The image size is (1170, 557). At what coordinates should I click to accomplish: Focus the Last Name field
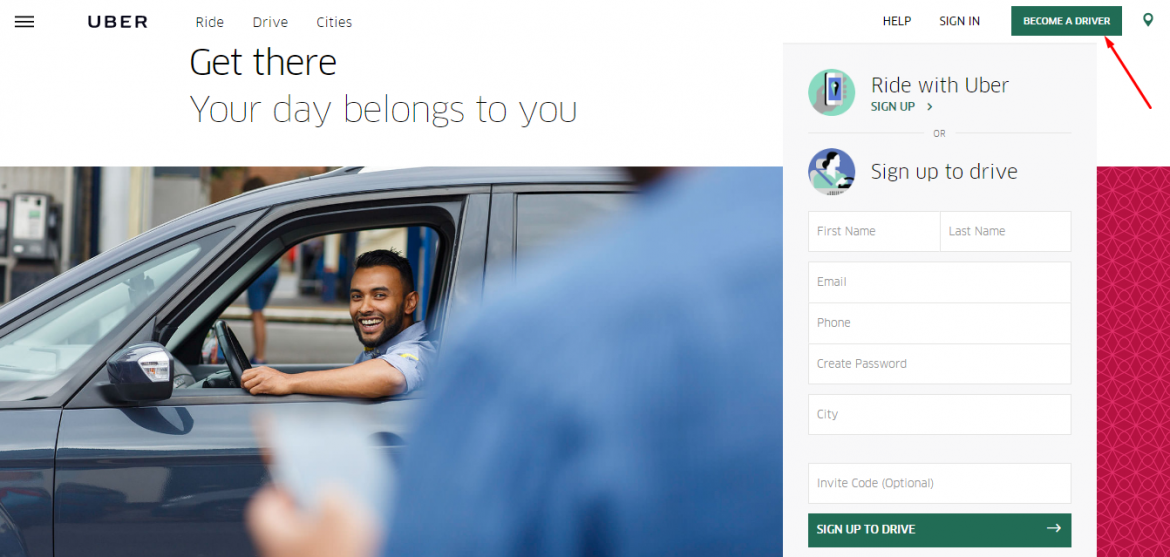pos(1006,231)
